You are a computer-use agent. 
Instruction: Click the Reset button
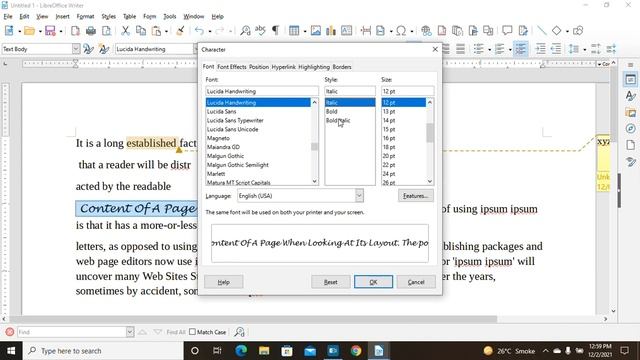coord(330,282)
